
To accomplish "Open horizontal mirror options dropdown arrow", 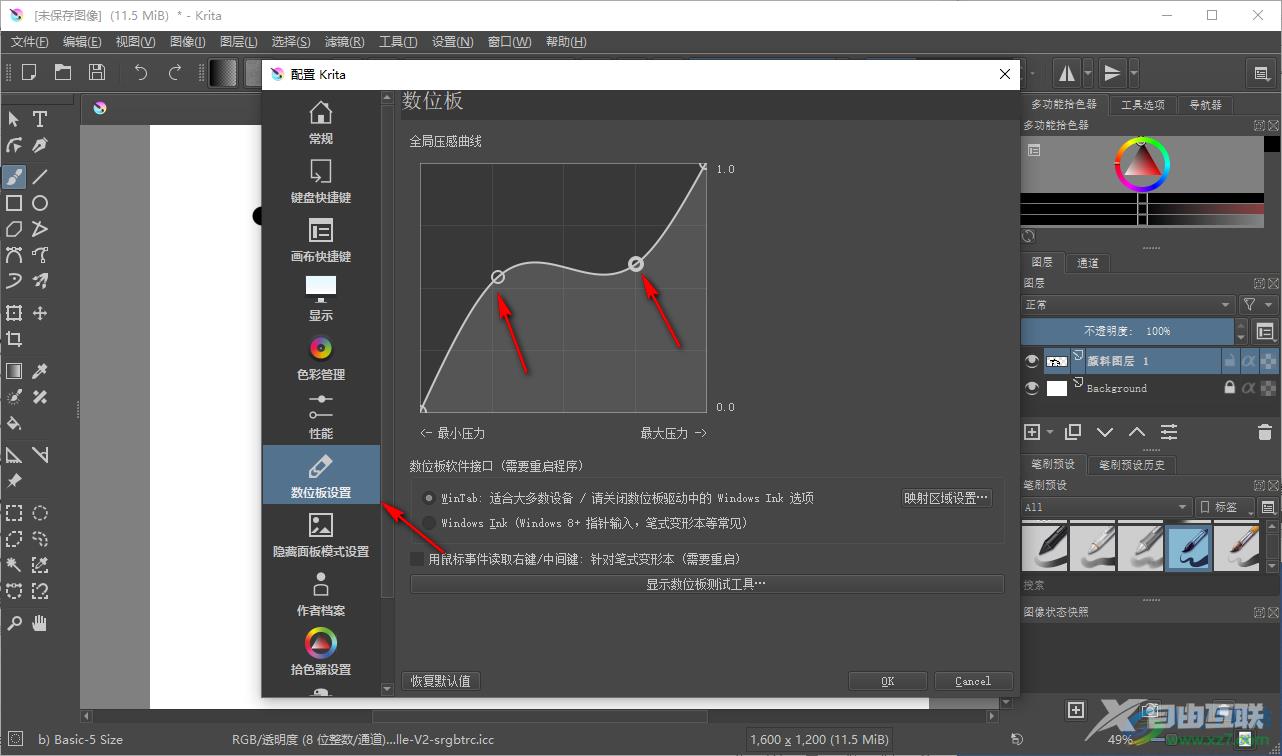I will (x=1087, y=72).
